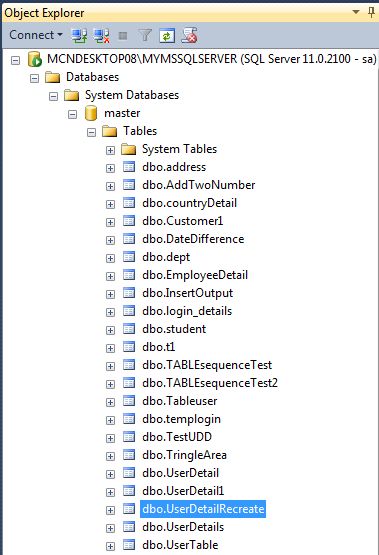379x555 pixels.
Task: Click the System Databases folder icon
Action: click(x=71, y=95)
